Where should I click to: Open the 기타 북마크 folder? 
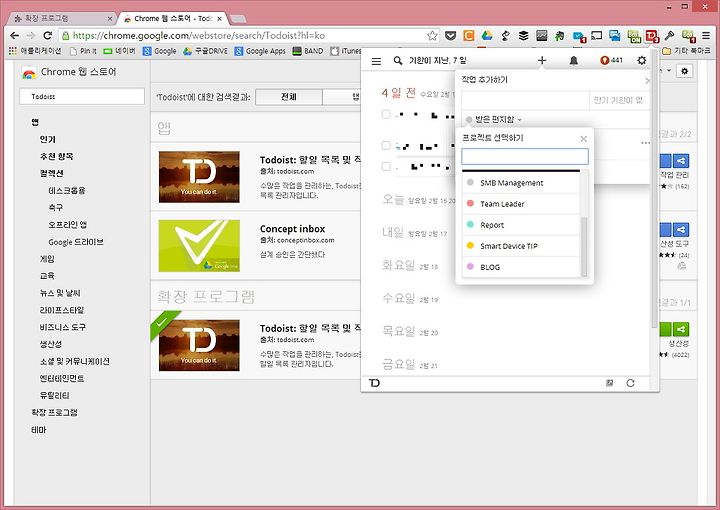point(686,50)
